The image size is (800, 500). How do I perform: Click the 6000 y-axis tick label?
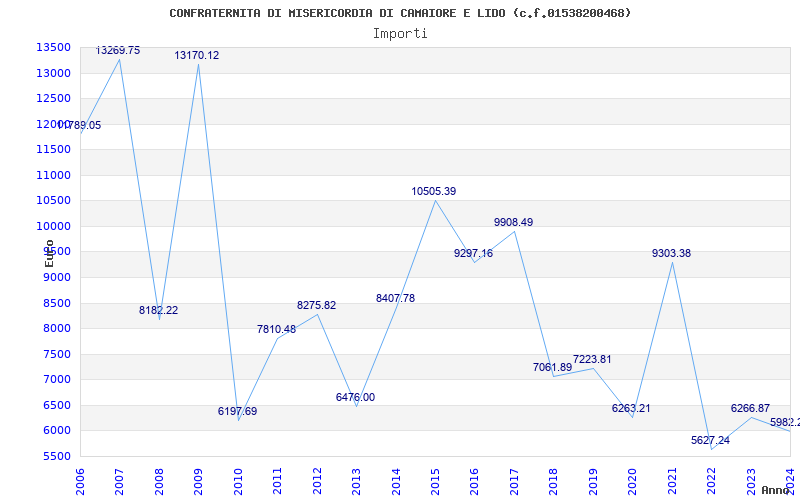click(x=56, y=431)
